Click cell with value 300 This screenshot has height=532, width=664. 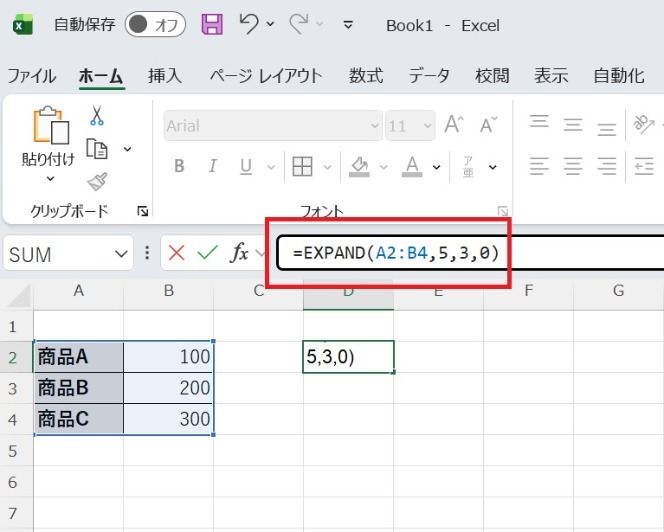169,419
